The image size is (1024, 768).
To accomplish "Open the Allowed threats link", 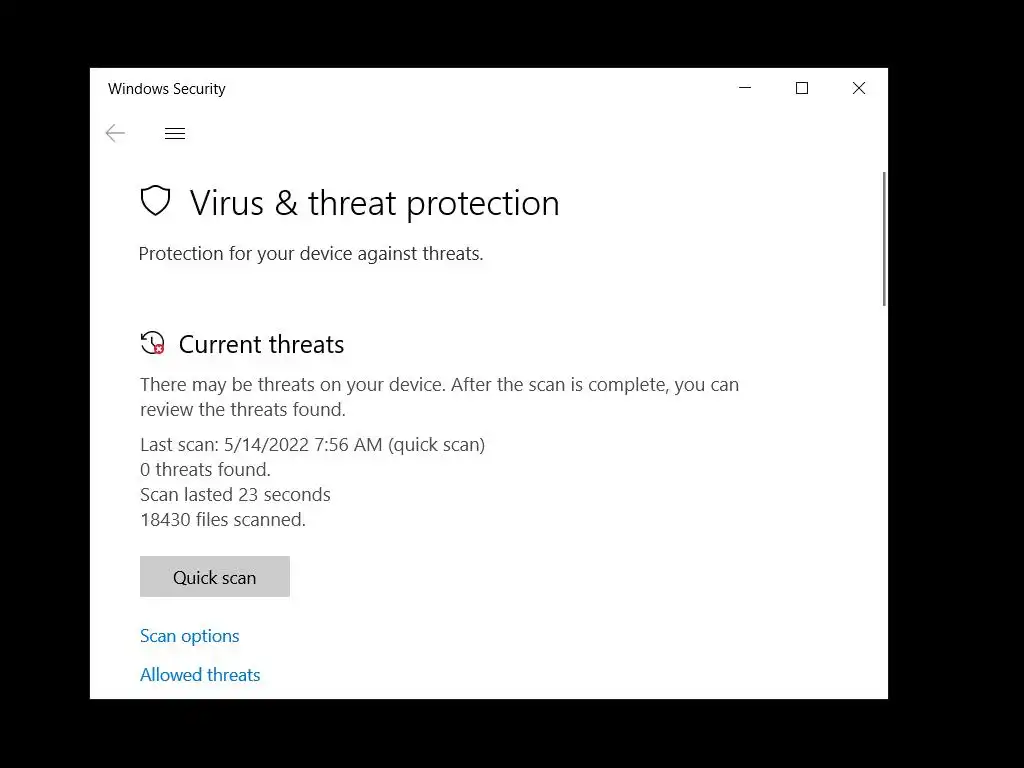I will (200, 675).
